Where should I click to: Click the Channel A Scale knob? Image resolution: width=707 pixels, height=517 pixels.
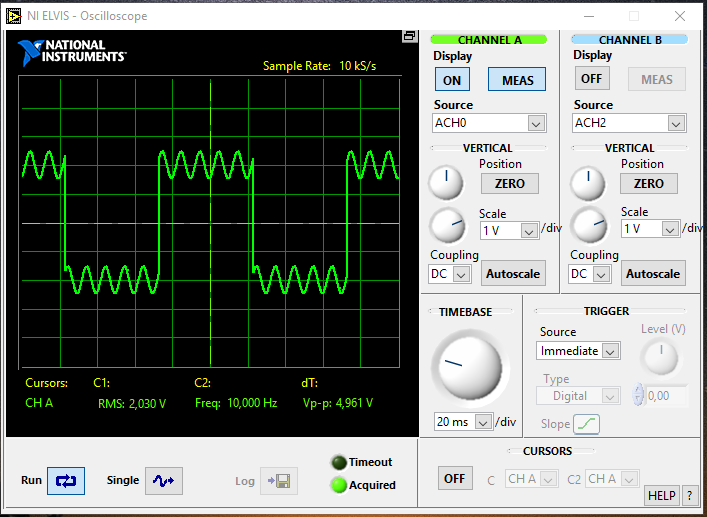pos(448,225)
